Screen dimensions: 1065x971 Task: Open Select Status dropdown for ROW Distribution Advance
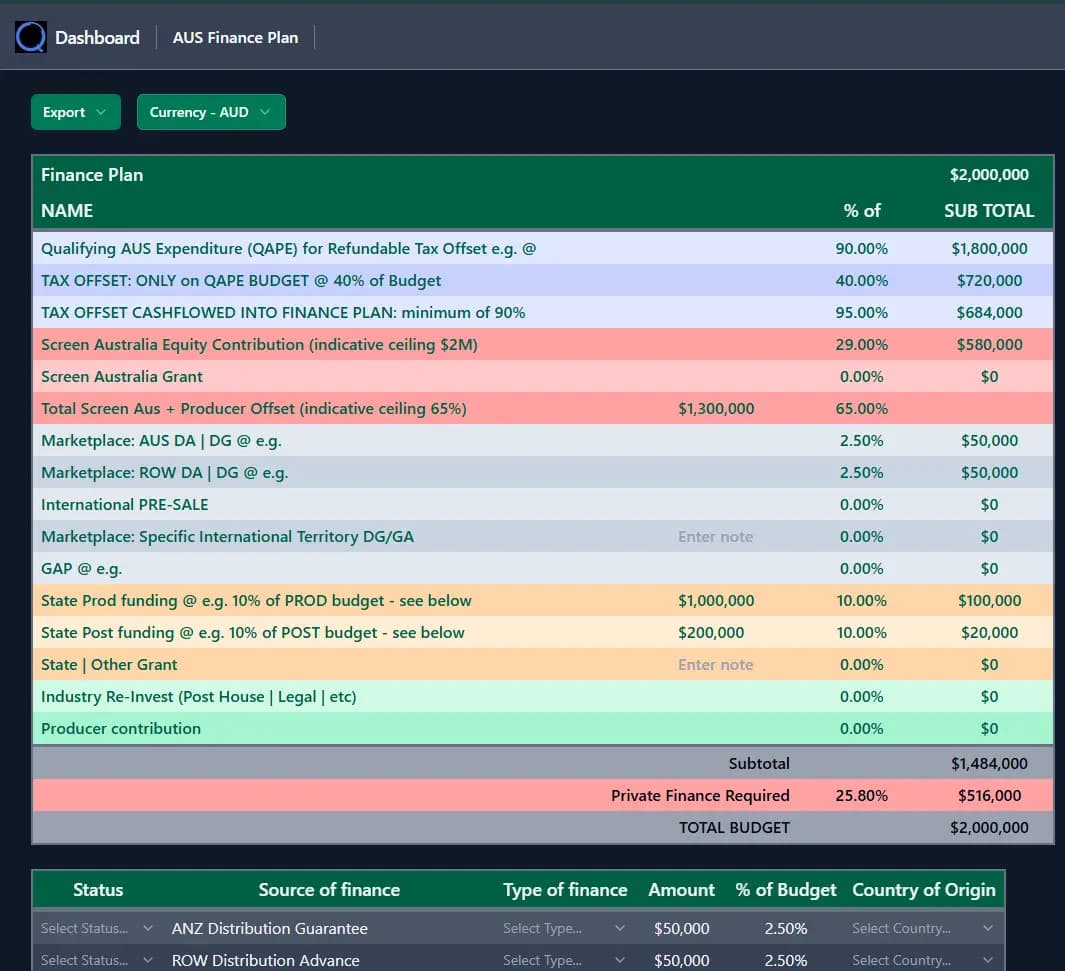[x=96, y=960]
